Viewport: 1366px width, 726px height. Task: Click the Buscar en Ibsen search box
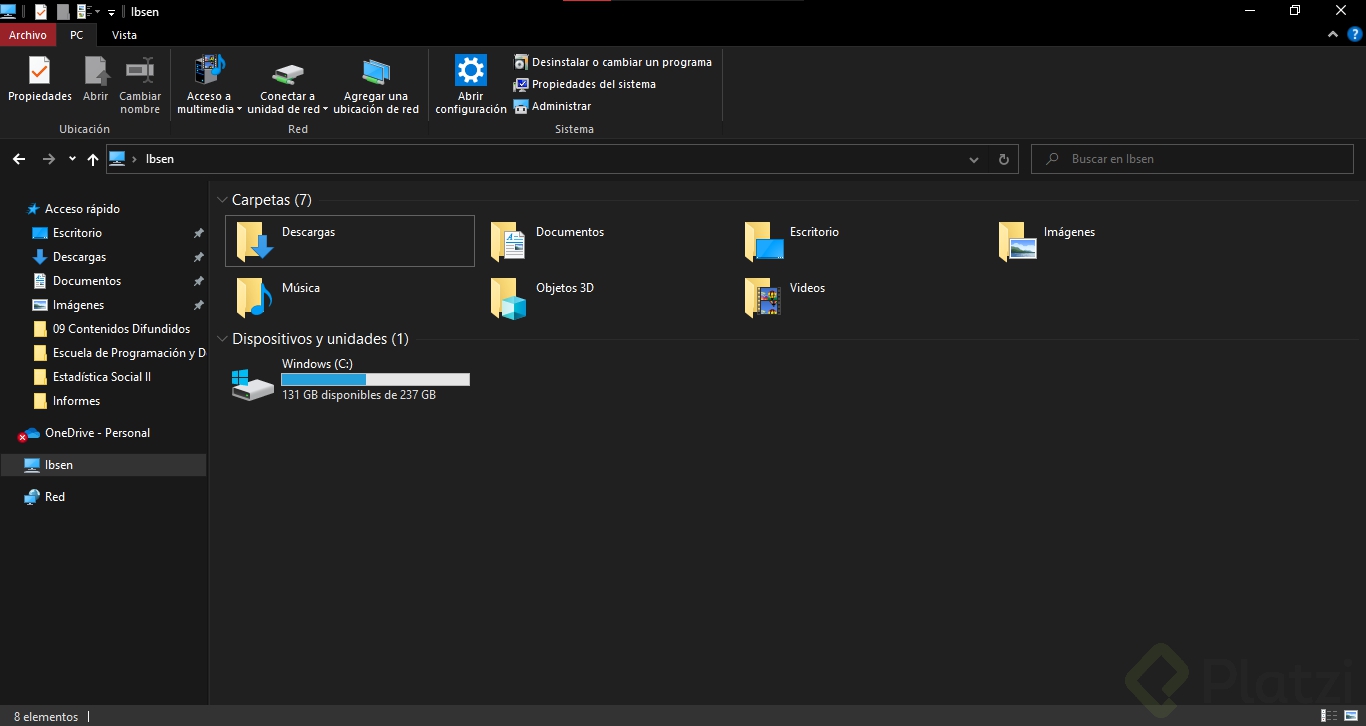pos(1192,159)
